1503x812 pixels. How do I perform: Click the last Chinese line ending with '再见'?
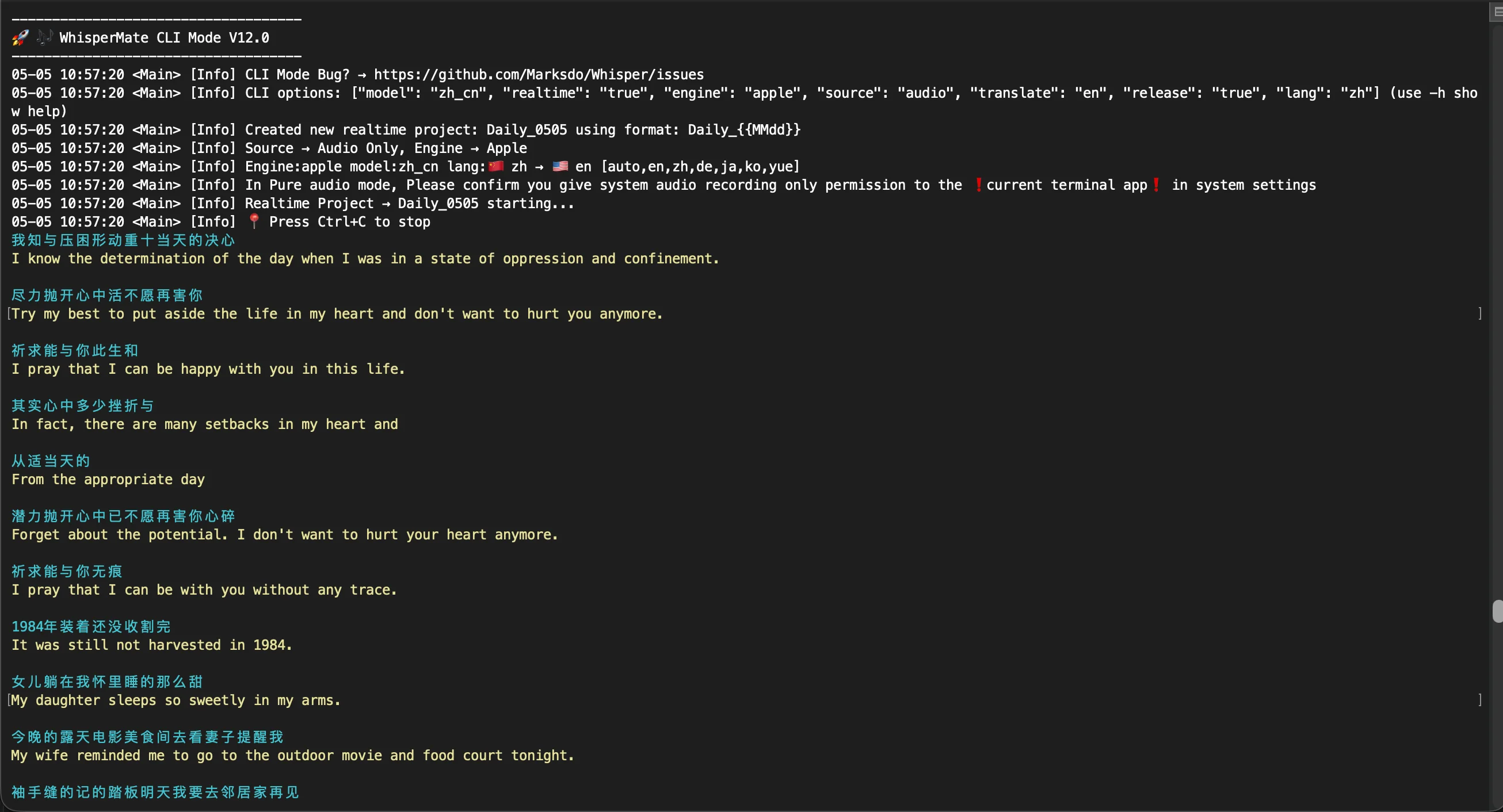tap(155, 792)
